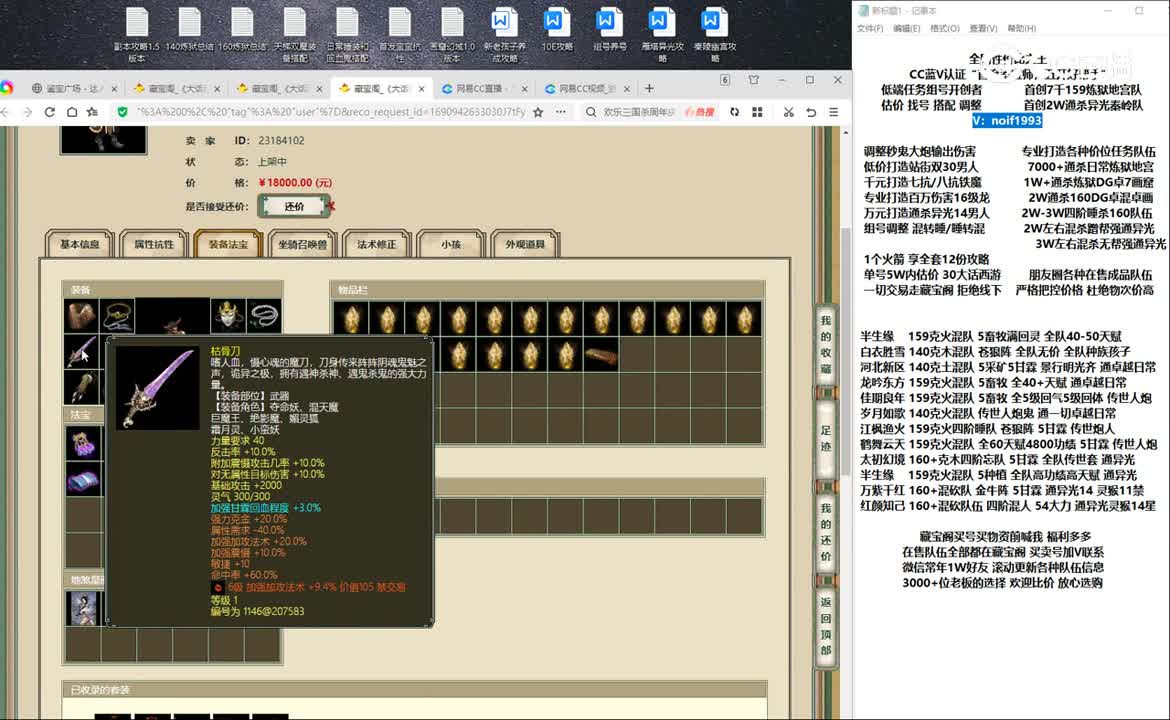
Task: Open a new browser tab
Action: [x=649, y=88]
